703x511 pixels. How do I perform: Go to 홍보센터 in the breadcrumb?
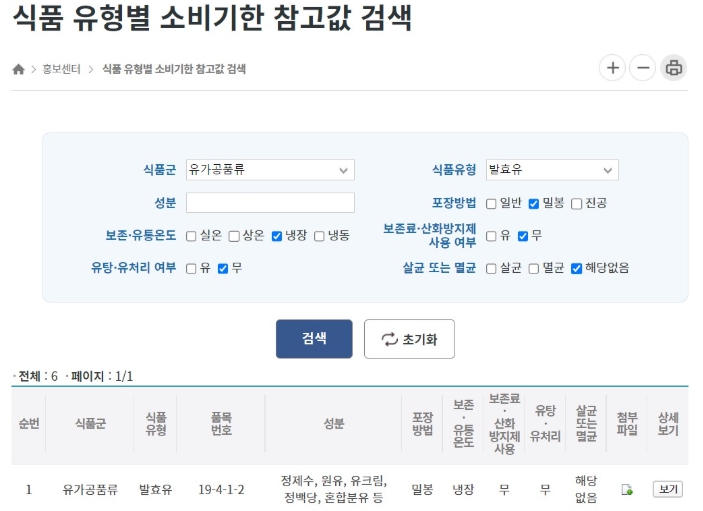61,70
